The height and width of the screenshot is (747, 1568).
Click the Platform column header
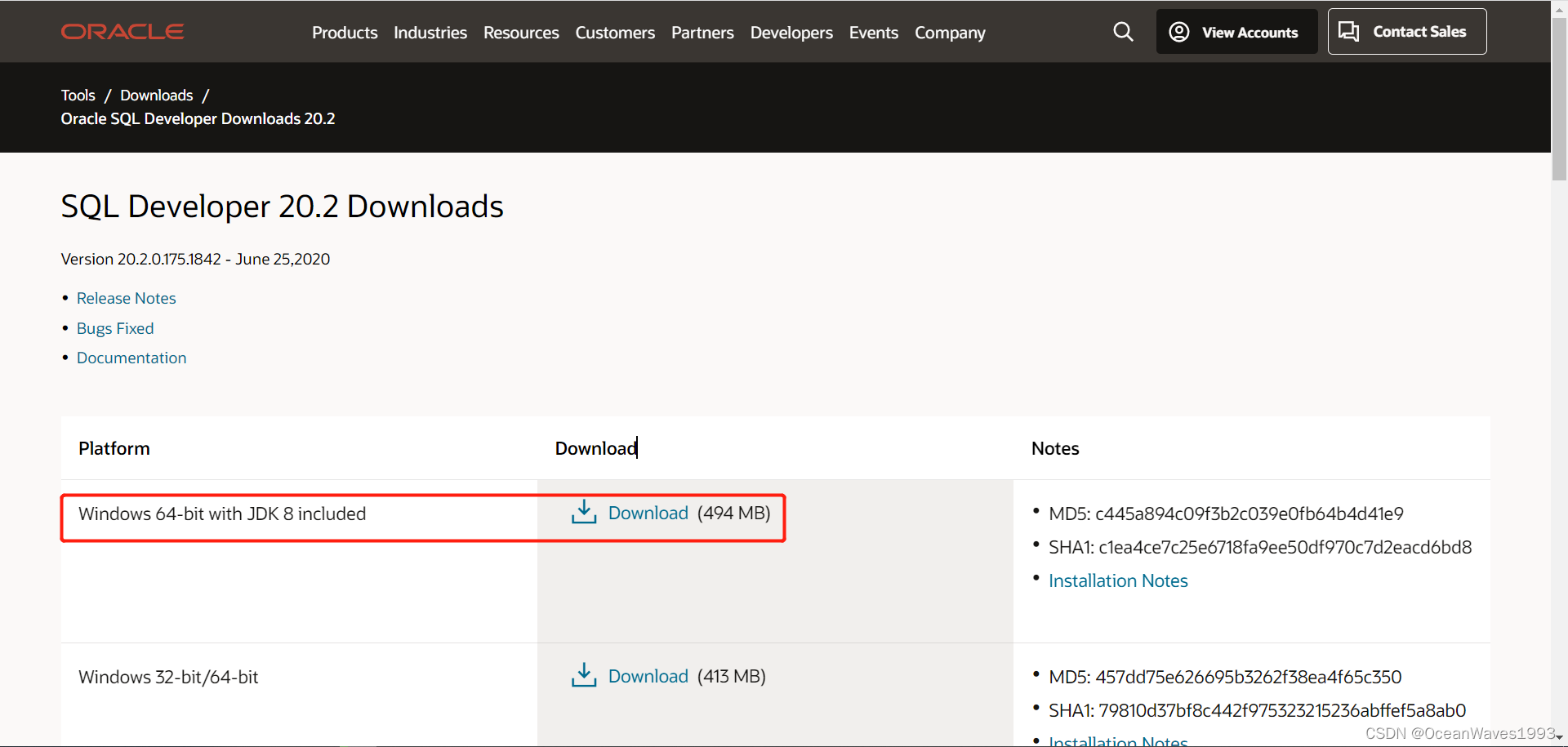coord(114,448)
